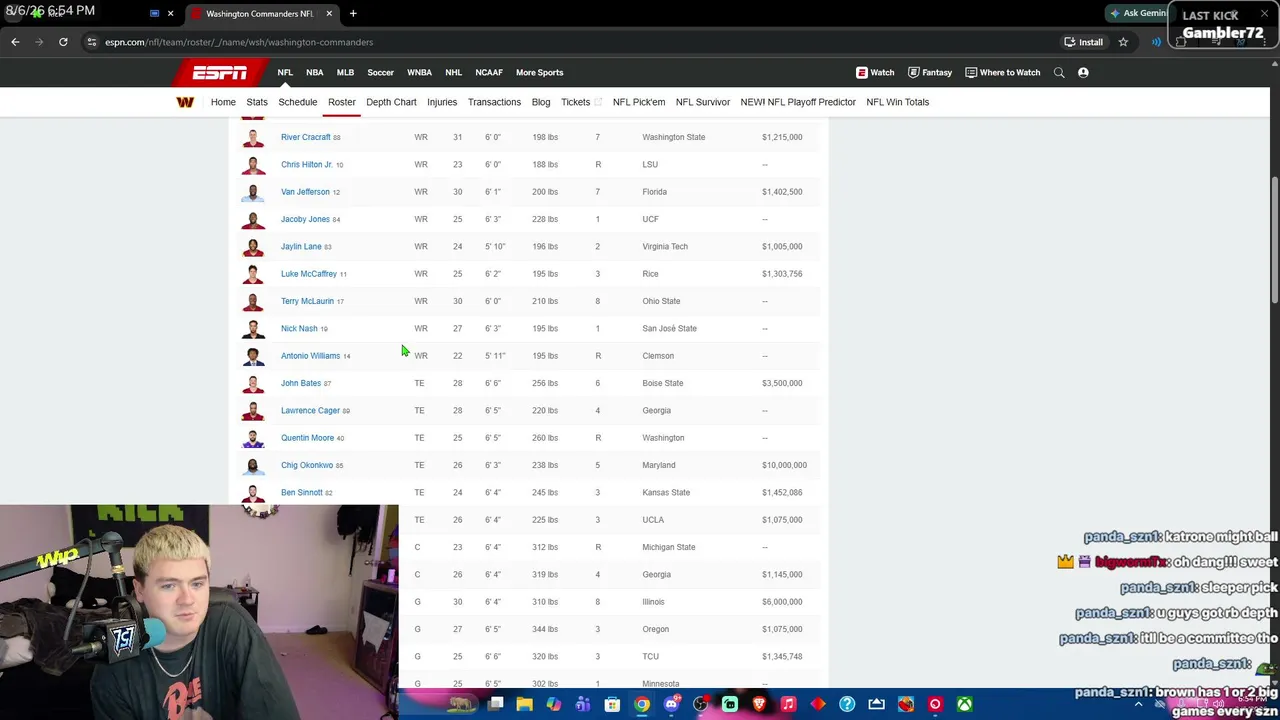Click Install app button in address bar
The height and width of the screenshot is (720, 1280).
(1083, 42)
